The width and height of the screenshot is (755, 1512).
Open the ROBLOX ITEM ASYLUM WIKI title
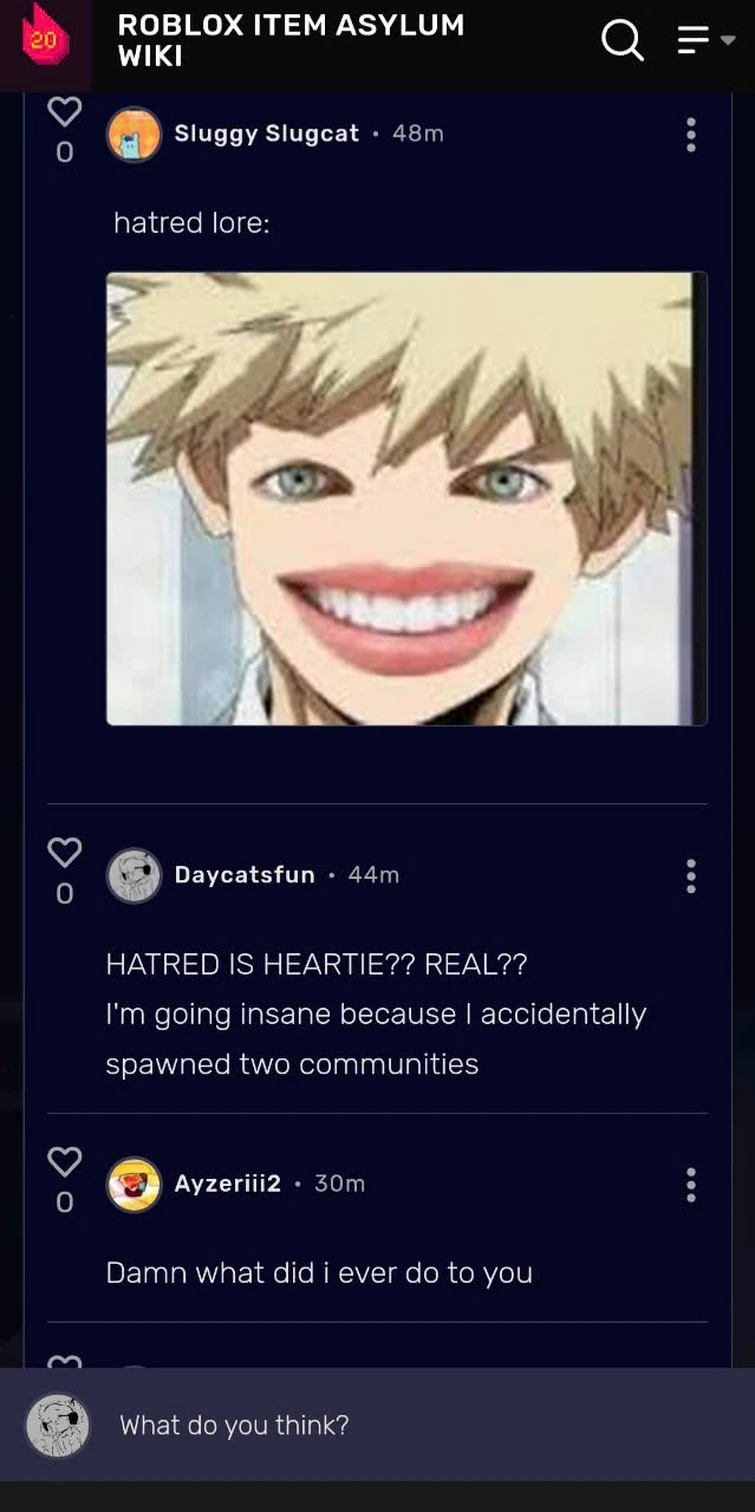point(291,41)
